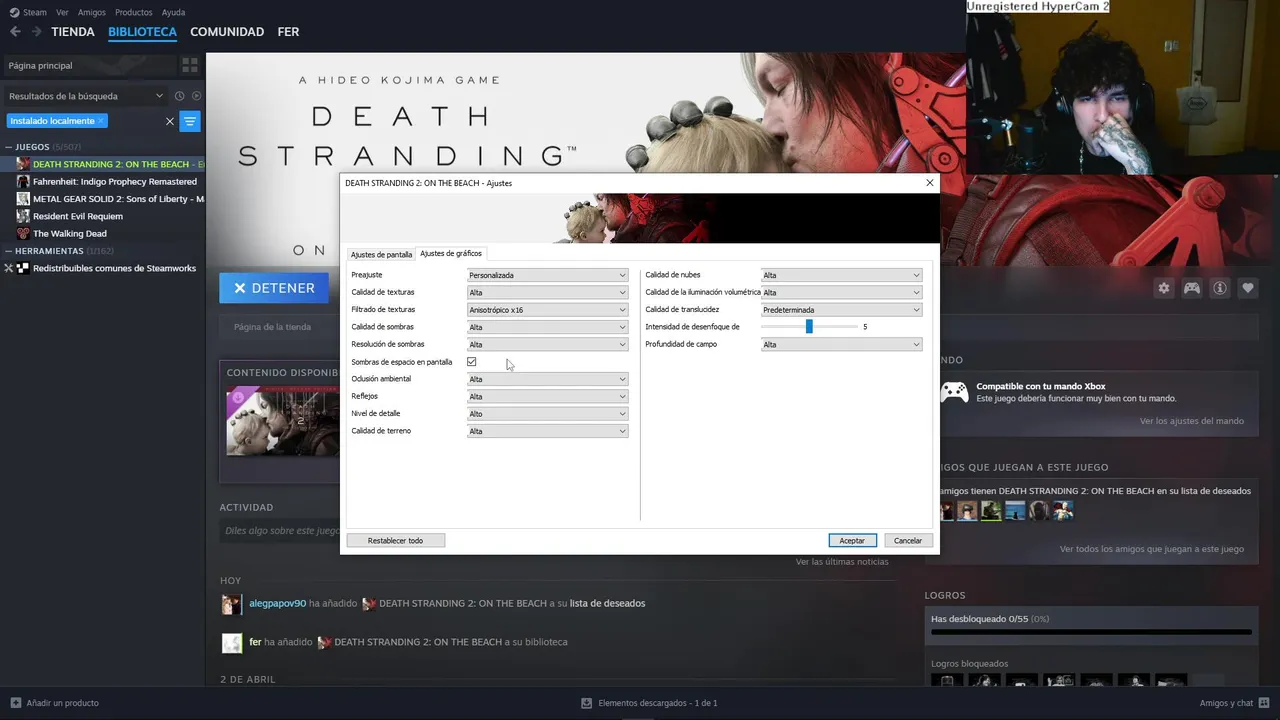Go back with Steam's back arrow
Screen dimensions: 1280x720
(x=15, y=32)
